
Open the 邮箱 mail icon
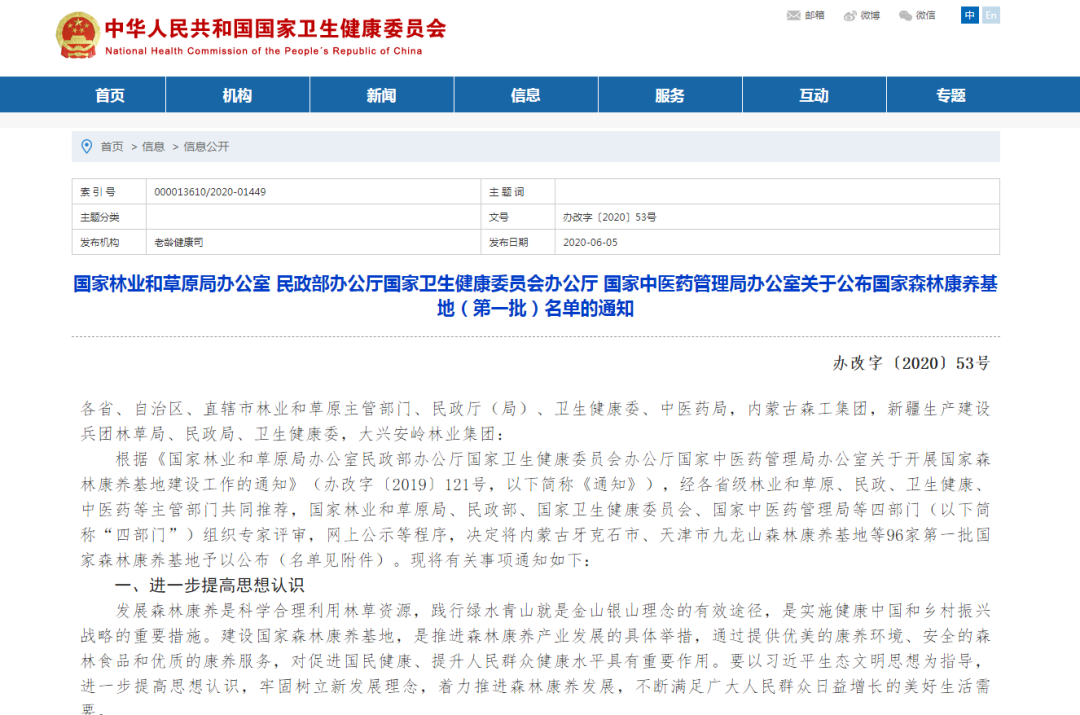coord(793,15)
